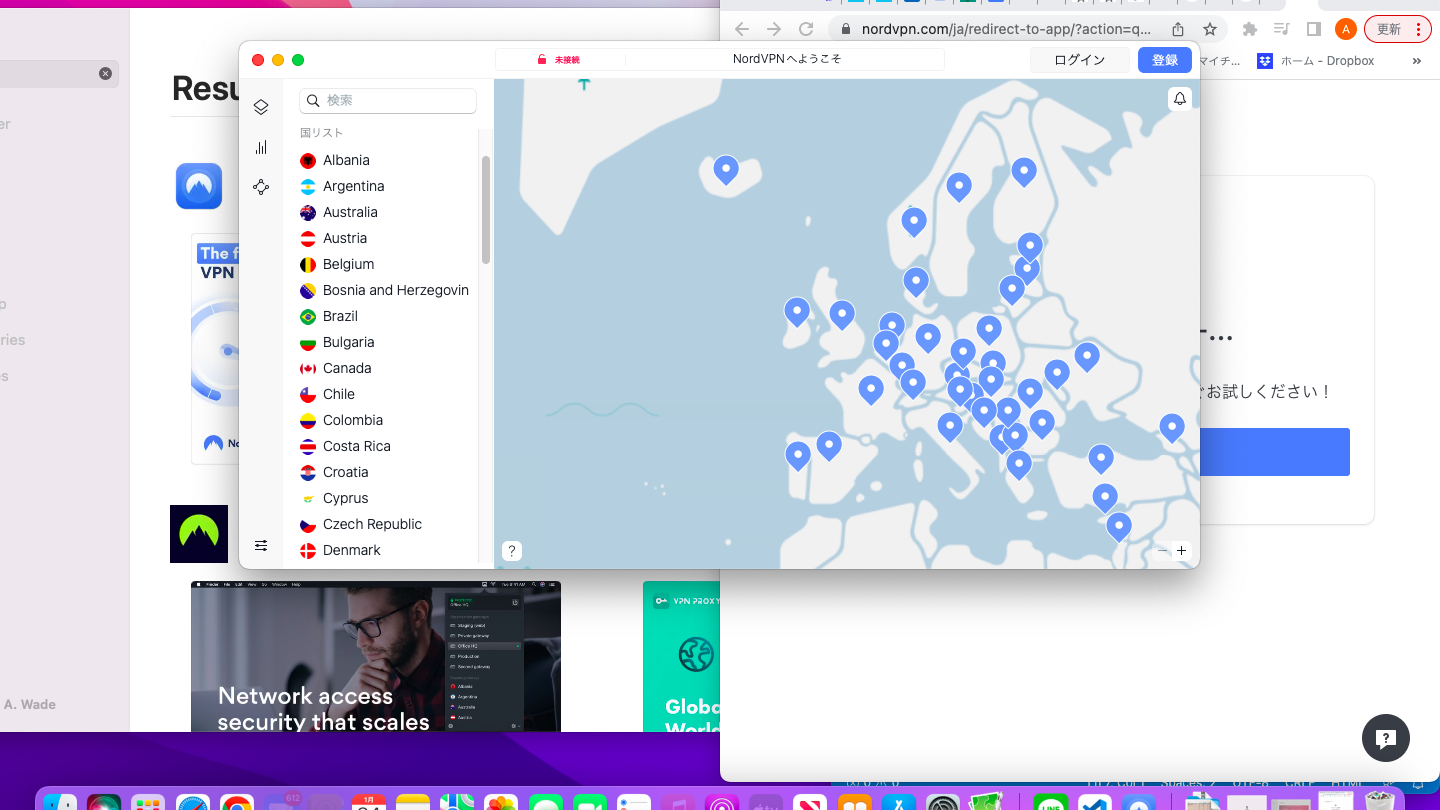Screen dimensions: 1440x810
Task: Open Chrome from the Dock
Action: click(x=237, y=802)
